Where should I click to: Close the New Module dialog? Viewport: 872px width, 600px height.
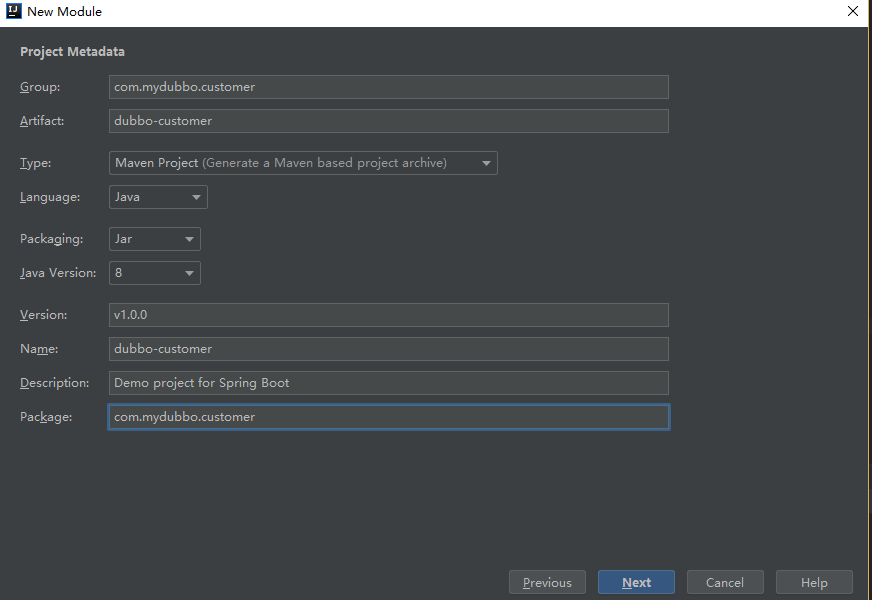(x=853, y=11)
